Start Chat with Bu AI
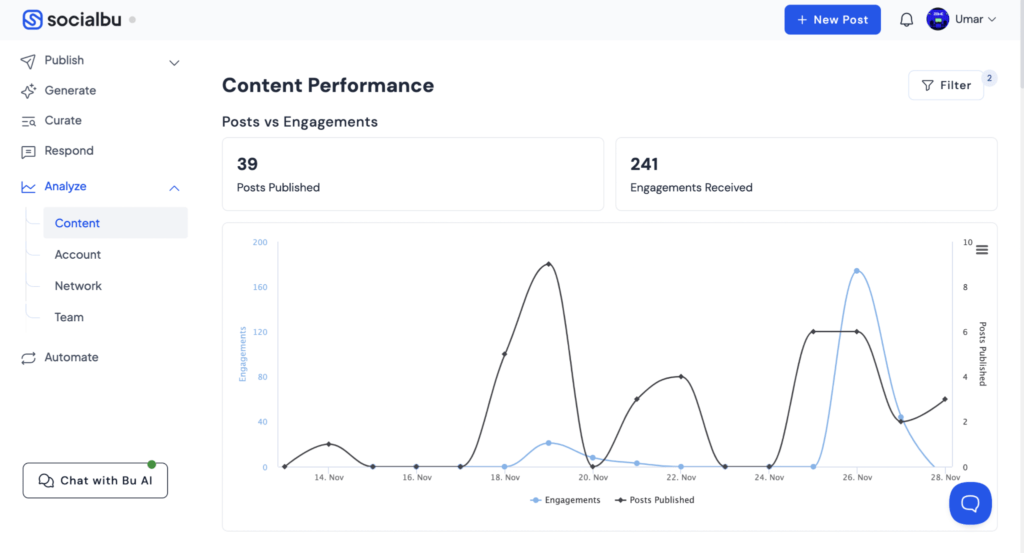 (95, 481)
